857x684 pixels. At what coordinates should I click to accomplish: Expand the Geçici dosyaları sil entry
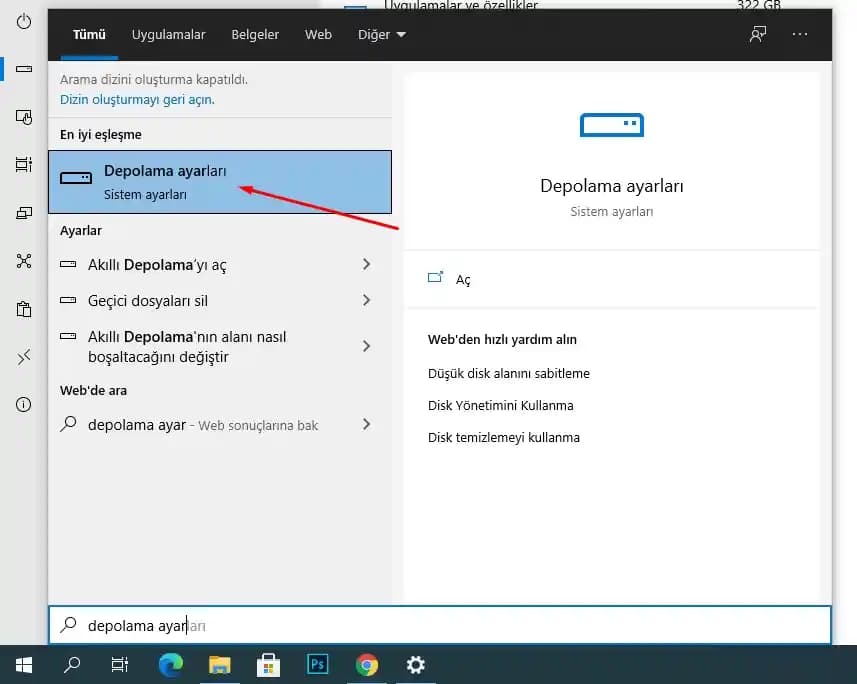(367, 300)
